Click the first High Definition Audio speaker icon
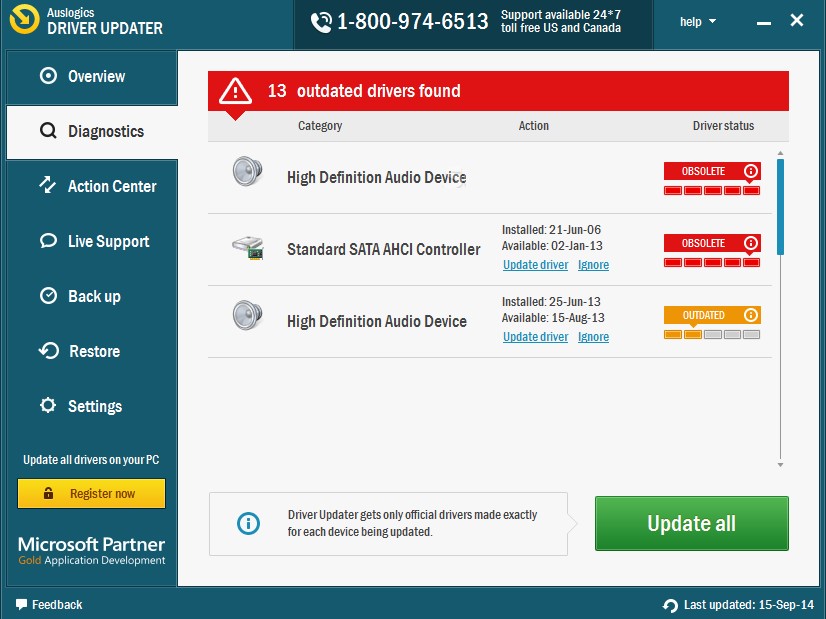 (x=248, y=171)
